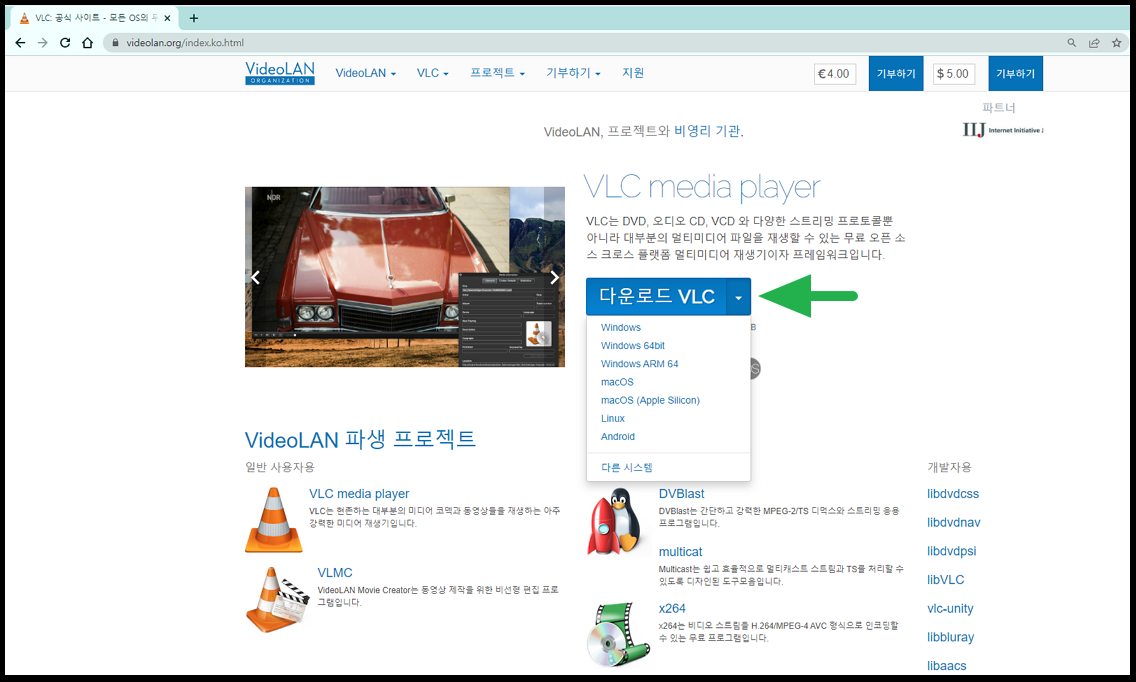Open 다른 시스템 in download menu

pos(627,467)
